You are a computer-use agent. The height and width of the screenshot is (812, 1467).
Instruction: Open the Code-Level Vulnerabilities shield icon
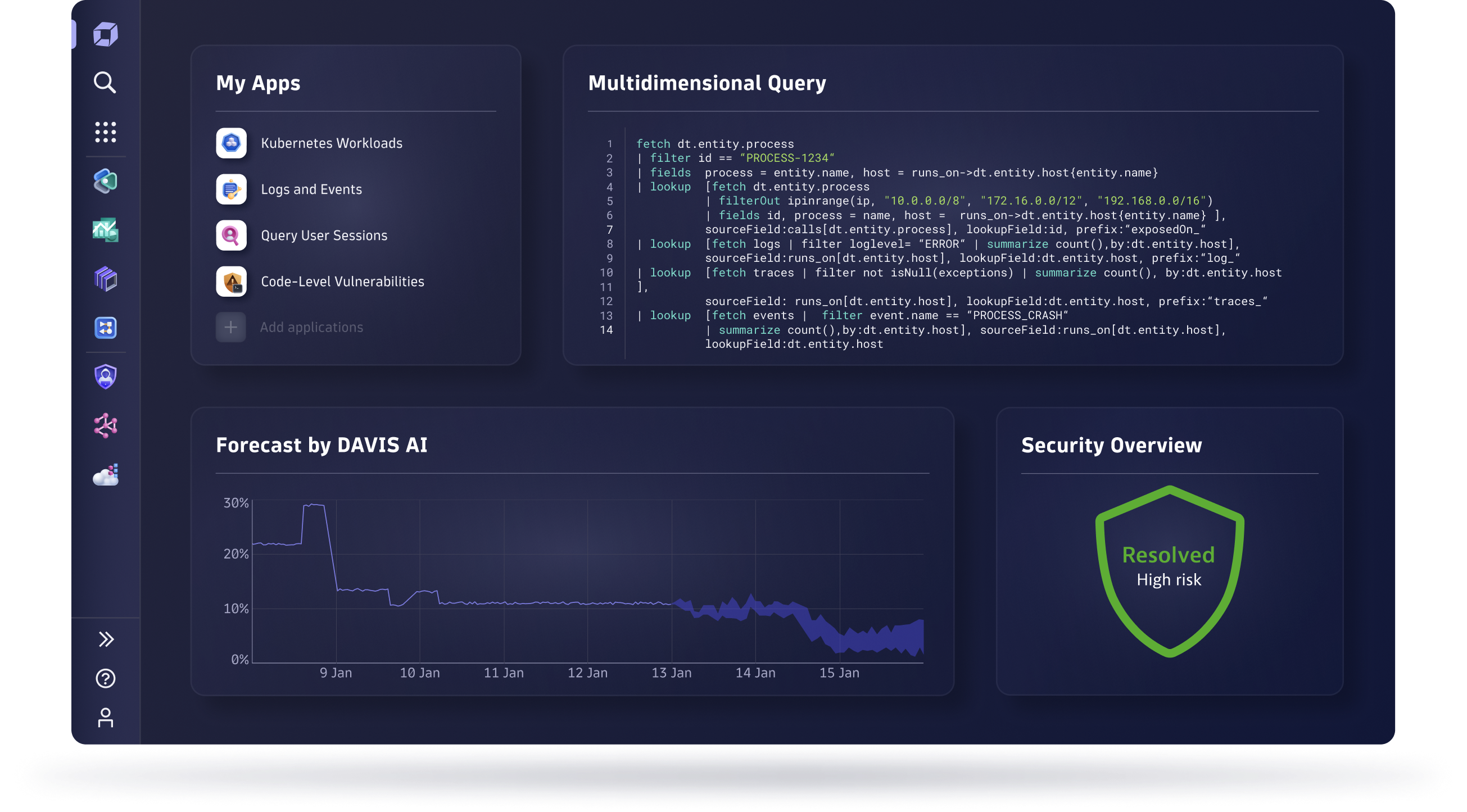coord(230,282)
